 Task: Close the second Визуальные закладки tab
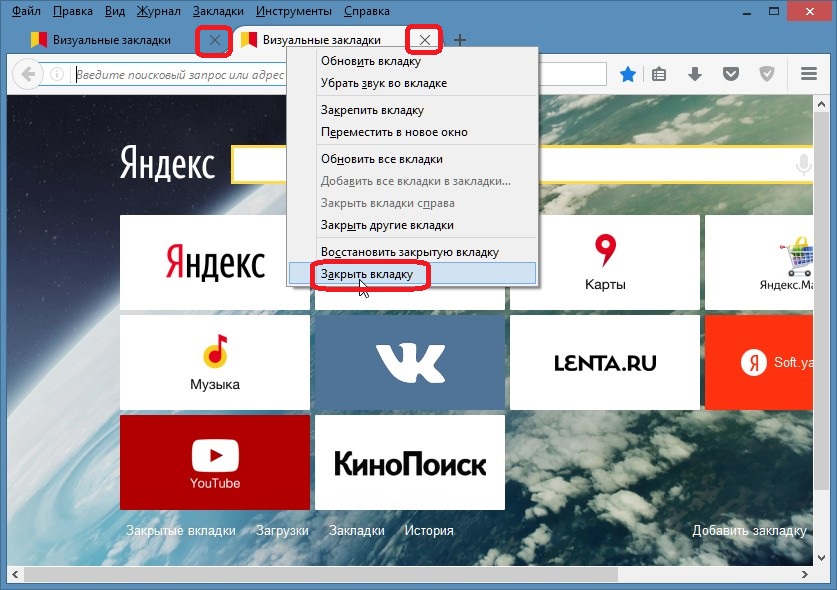coord(425,40)
